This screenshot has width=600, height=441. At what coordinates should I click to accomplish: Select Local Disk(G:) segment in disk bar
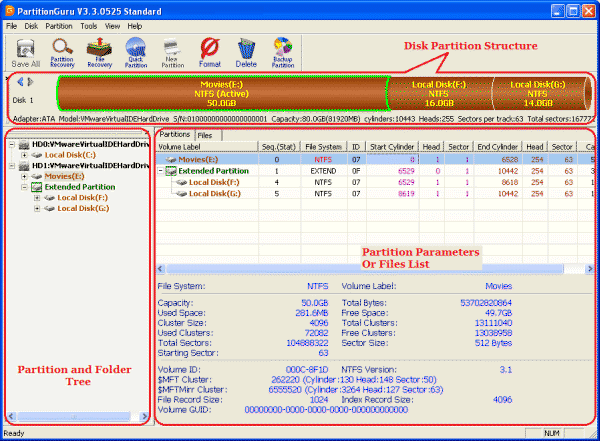coord(538,94)
